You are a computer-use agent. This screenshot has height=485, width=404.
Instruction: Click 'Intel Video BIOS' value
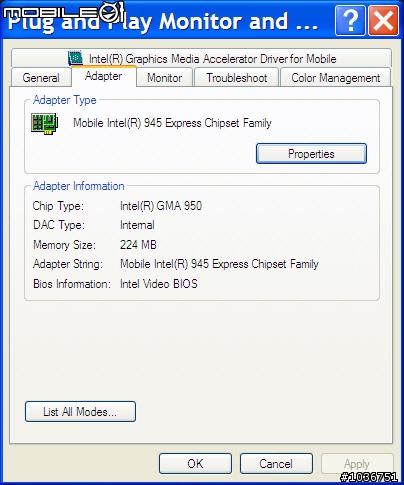coord(159,284)
